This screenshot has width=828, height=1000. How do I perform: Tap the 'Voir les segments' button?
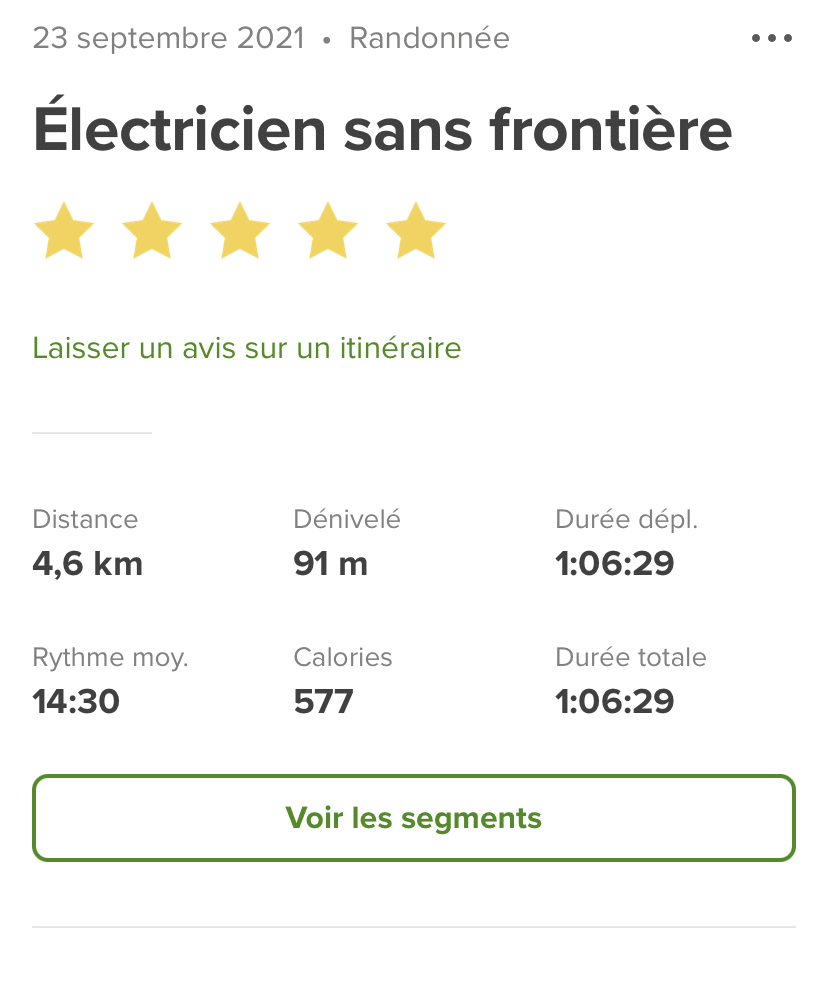click(414, 818)
